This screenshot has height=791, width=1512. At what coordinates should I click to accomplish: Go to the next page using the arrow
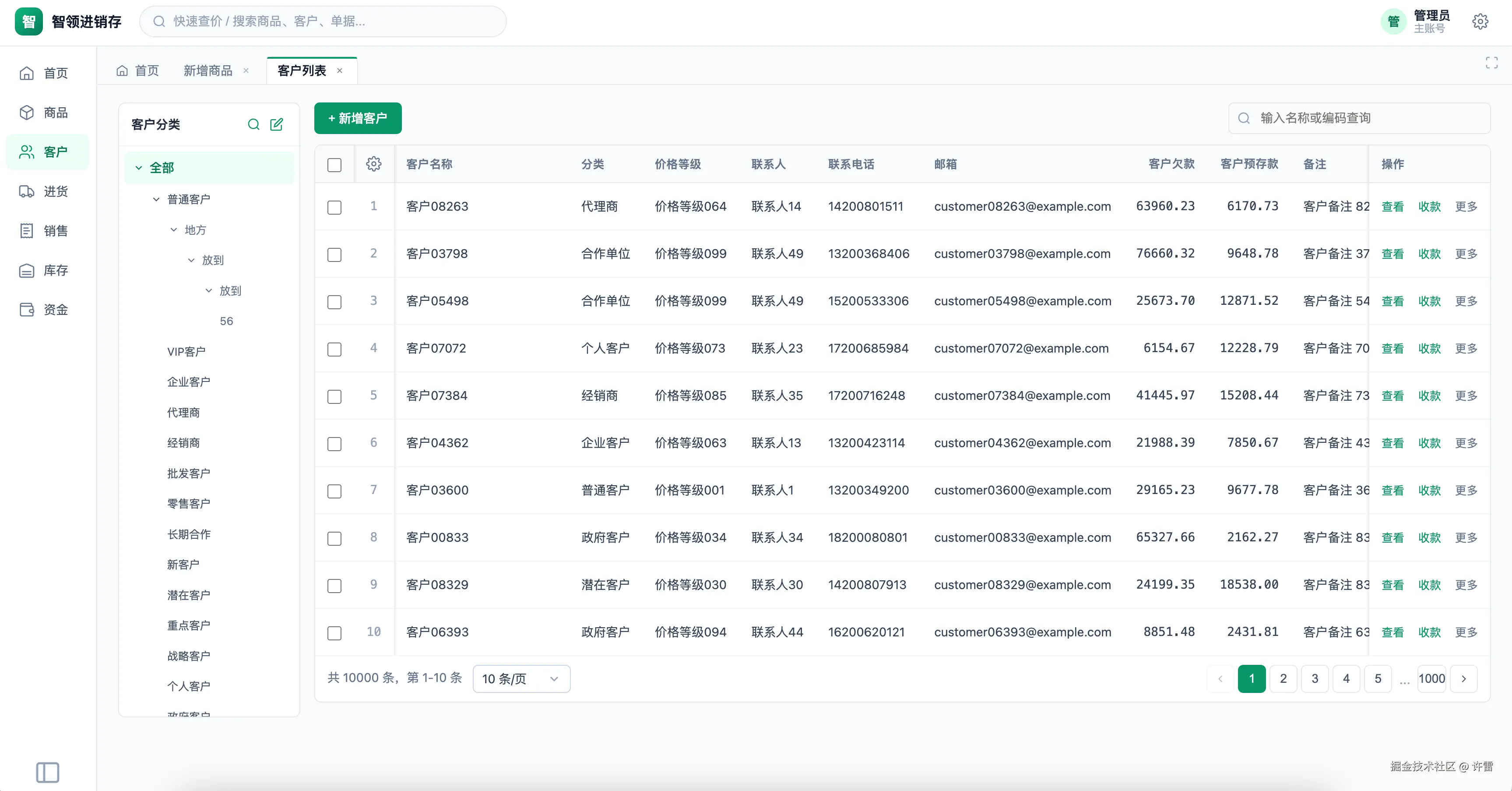pyautogui.click(x=1464, y=679)
